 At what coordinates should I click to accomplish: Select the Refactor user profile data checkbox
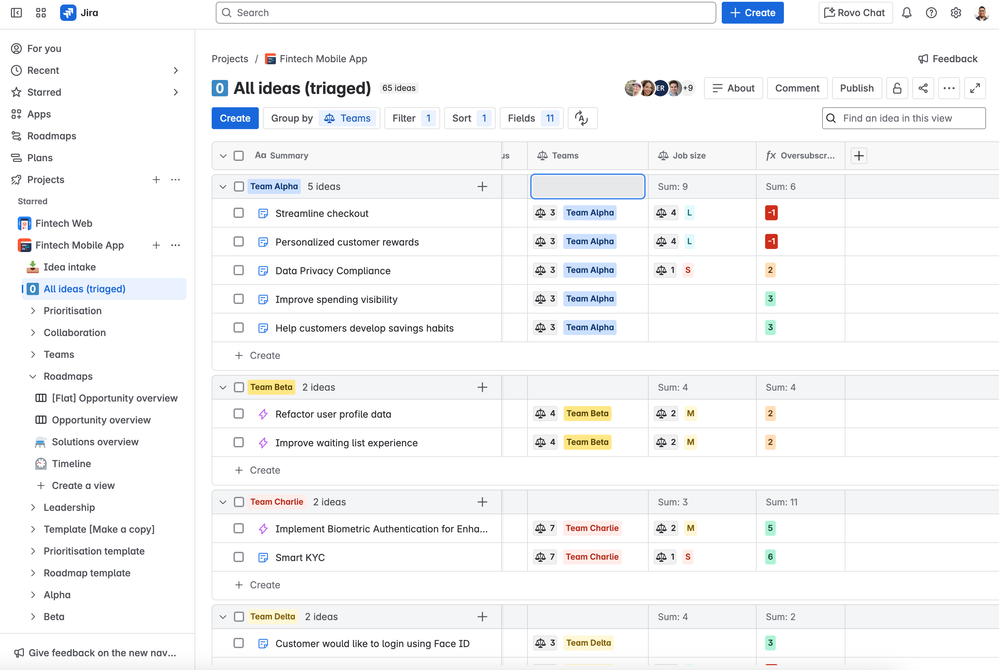238,413
